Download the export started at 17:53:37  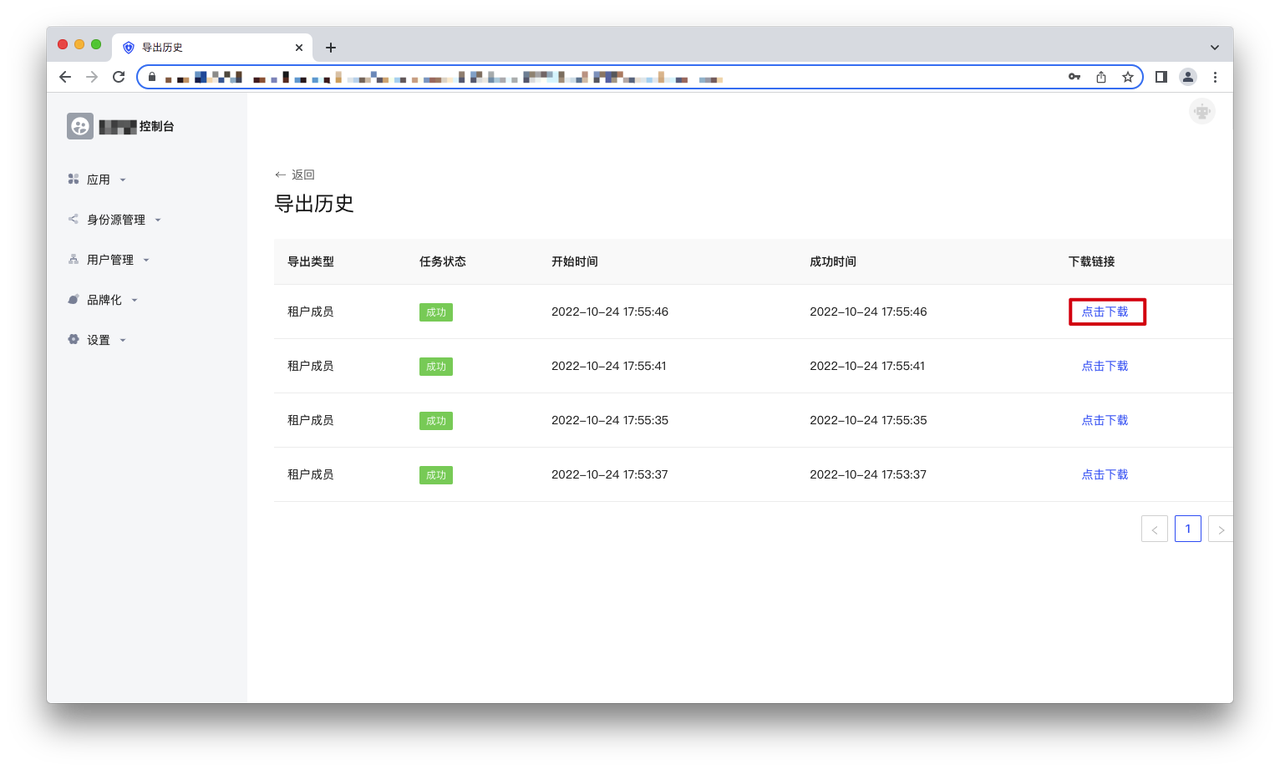point(1104,475)
